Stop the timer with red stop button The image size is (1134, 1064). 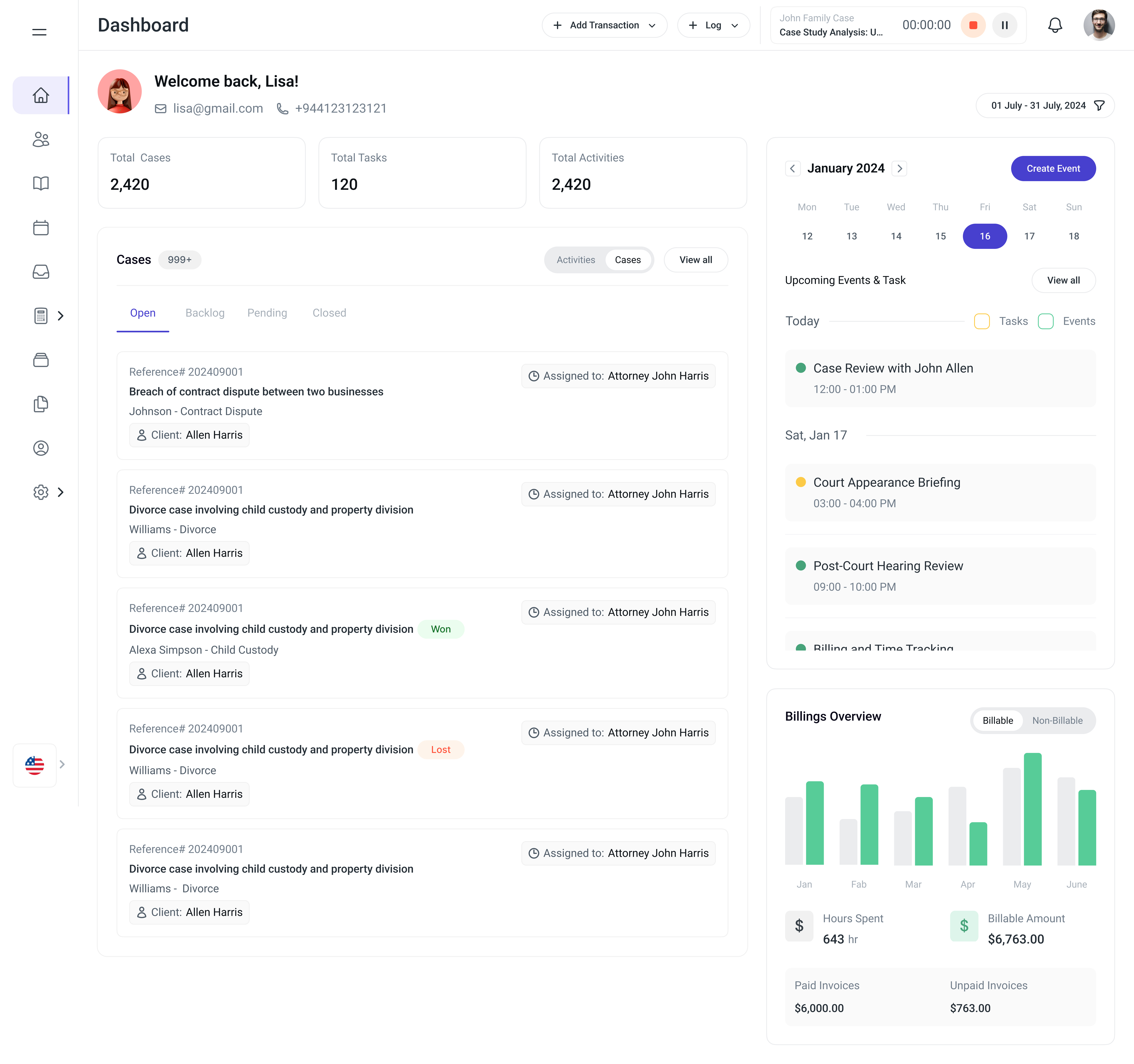(x=973, y=25)
